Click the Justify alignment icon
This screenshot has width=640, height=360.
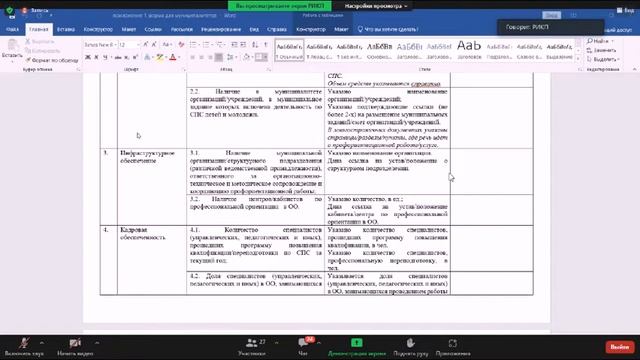pos(219,57)
